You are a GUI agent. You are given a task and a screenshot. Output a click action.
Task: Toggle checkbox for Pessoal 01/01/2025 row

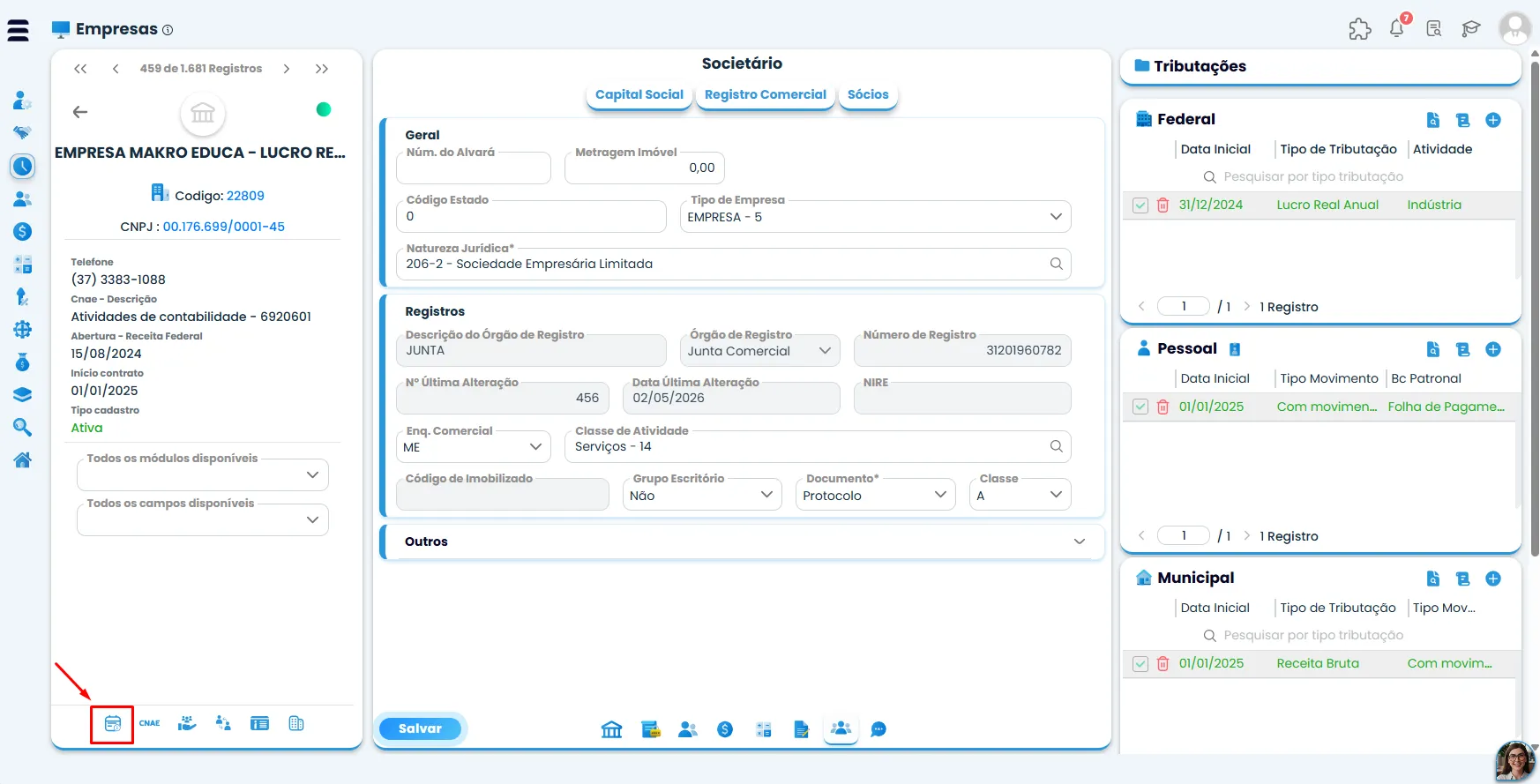coord(1140,407)
